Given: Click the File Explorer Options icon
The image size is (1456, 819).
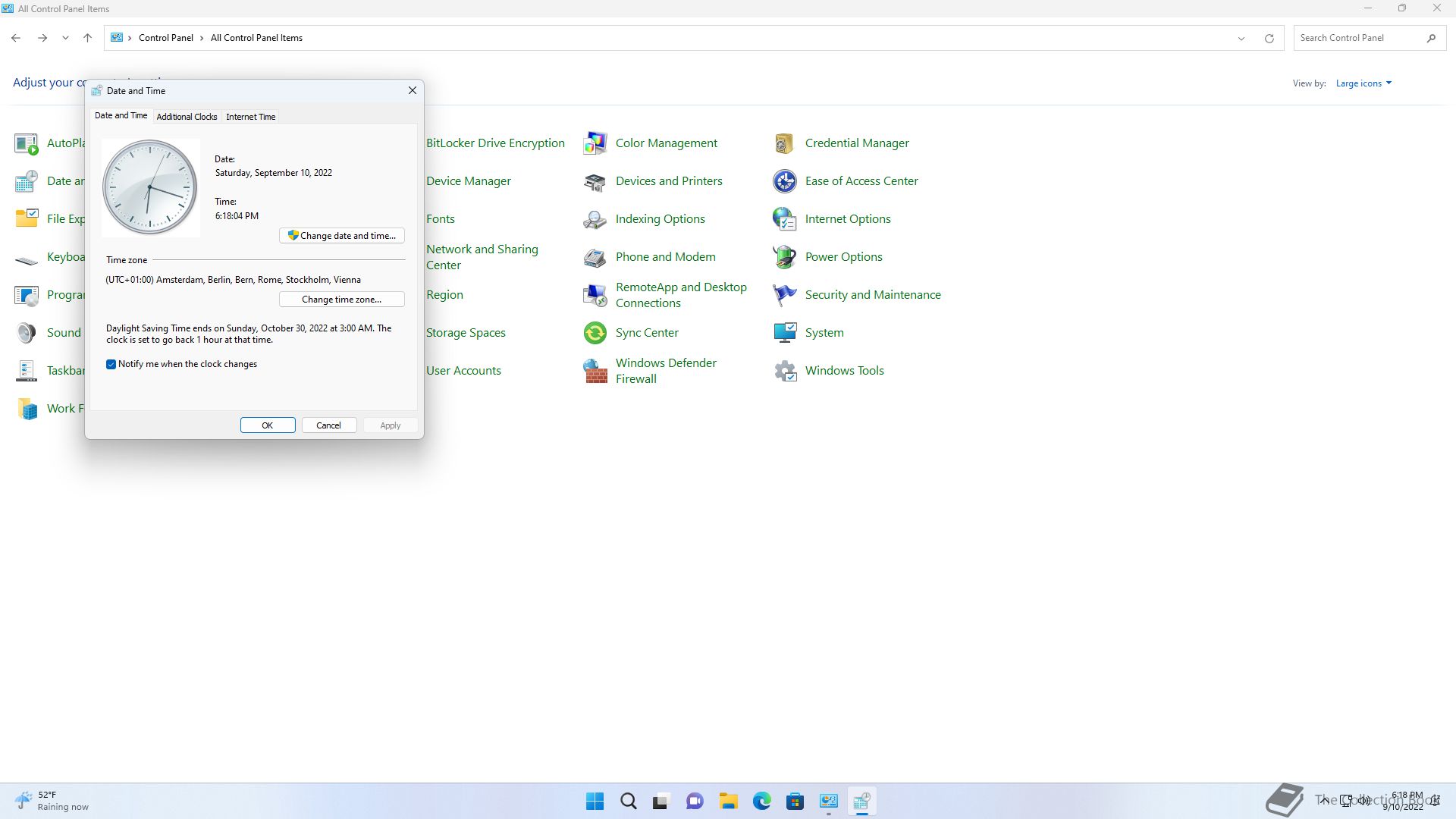Looking at the screenshot, I should coord(27,219).
